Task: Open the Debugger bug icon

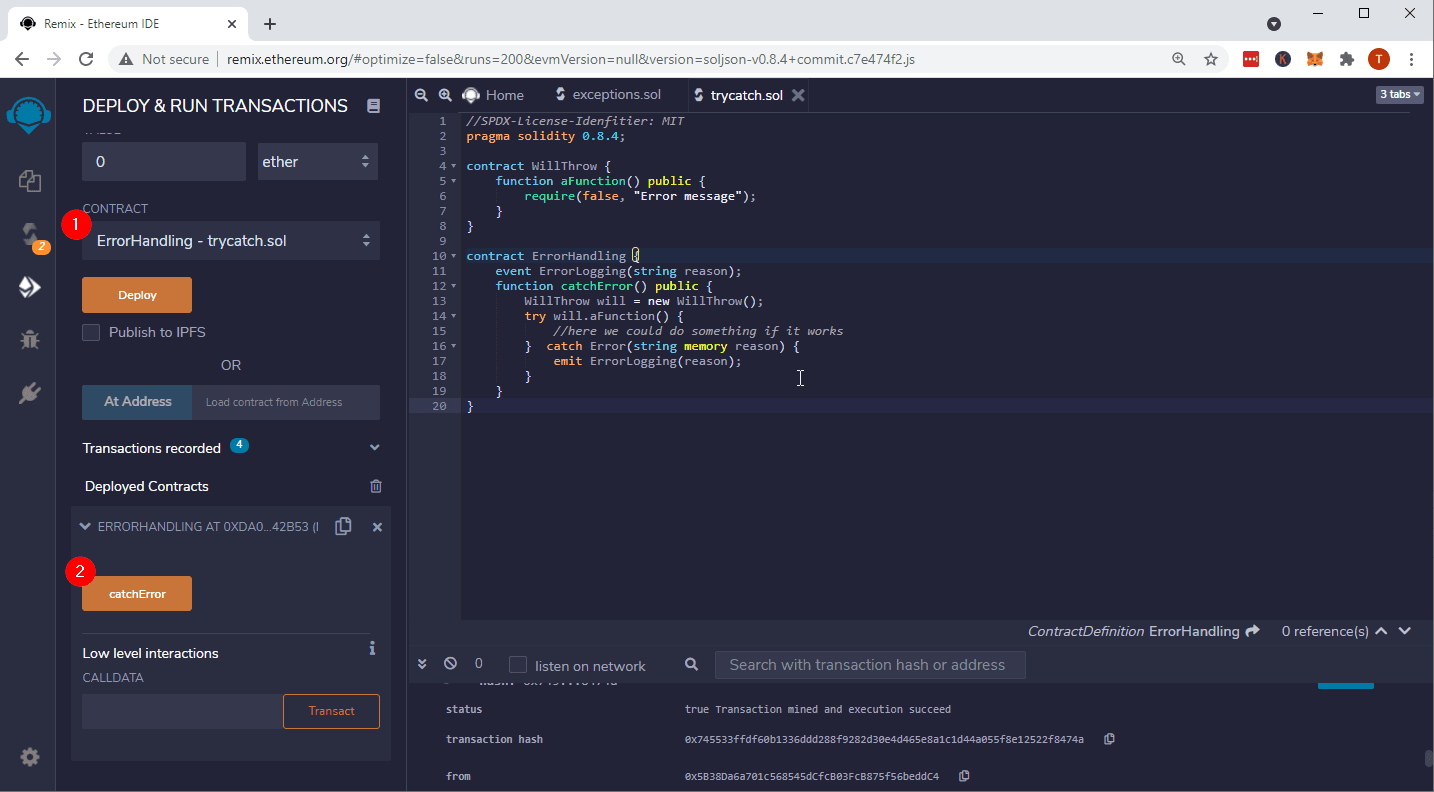Action: coord(29,339)
